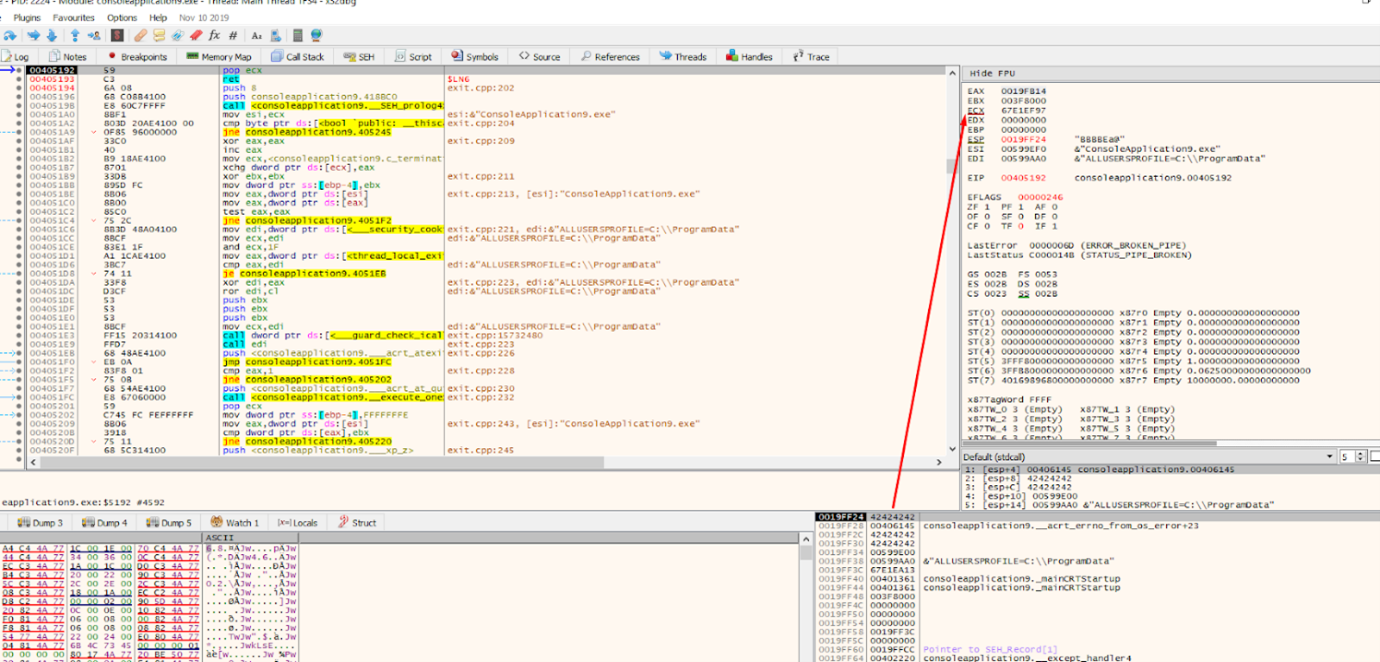Switch to the Memory Map tab
This screenshot has height=662, width=1380.
click(x=219, y=57)
